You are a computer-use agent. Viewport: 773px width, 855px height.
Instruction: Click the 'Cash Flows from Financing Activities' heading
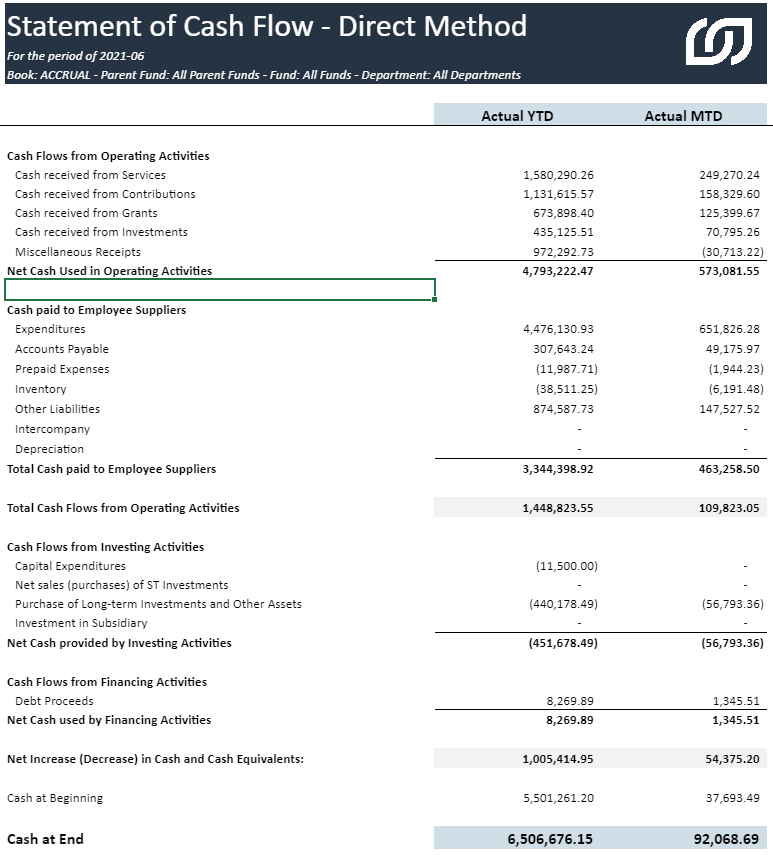pyautogui.click(x=107, y=682)
